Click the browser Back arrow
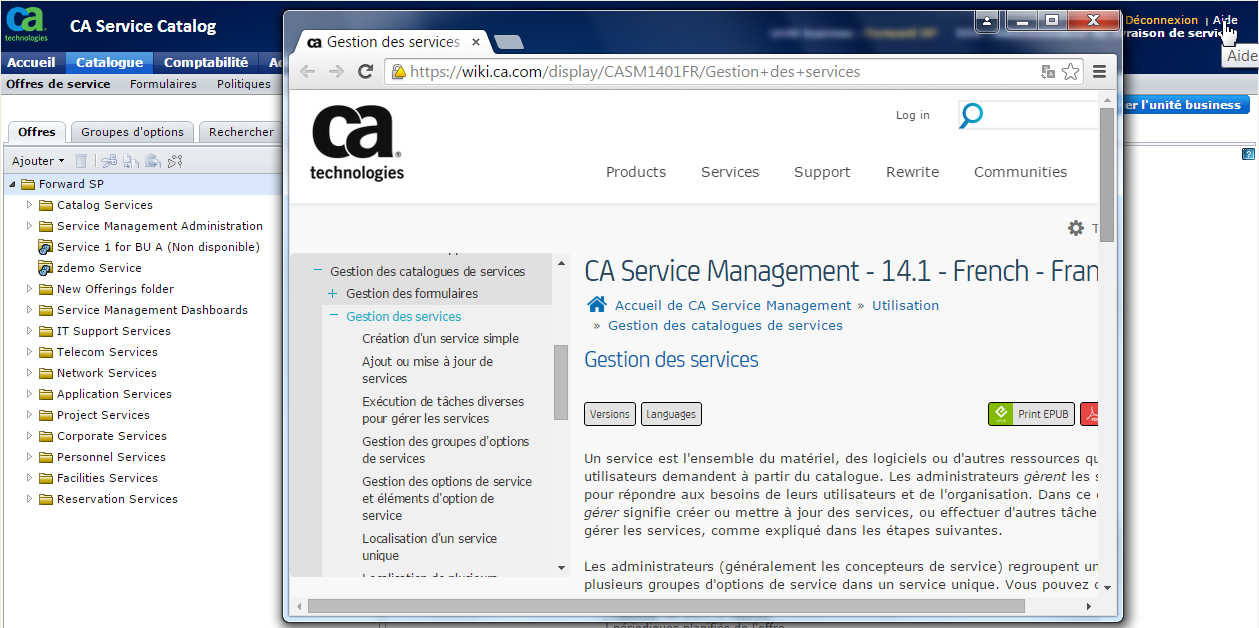This screenshot has height=628, width=1259. point(308,72)
